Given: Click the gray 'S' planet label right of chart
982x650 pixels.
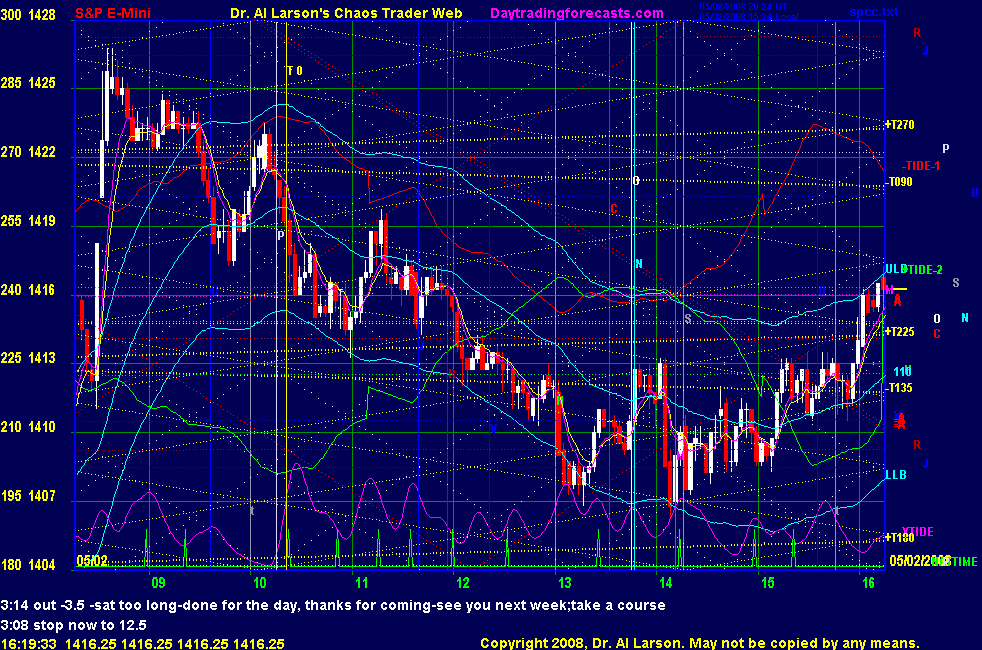Looking at the screenshot, I should pyautogui.click(x=956, y=282).
